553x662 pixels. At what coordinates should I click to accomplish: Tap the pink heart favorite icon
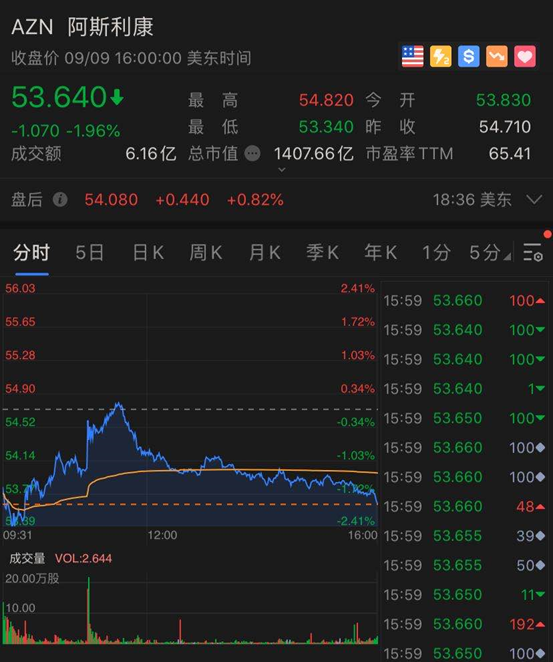(525, 57)
